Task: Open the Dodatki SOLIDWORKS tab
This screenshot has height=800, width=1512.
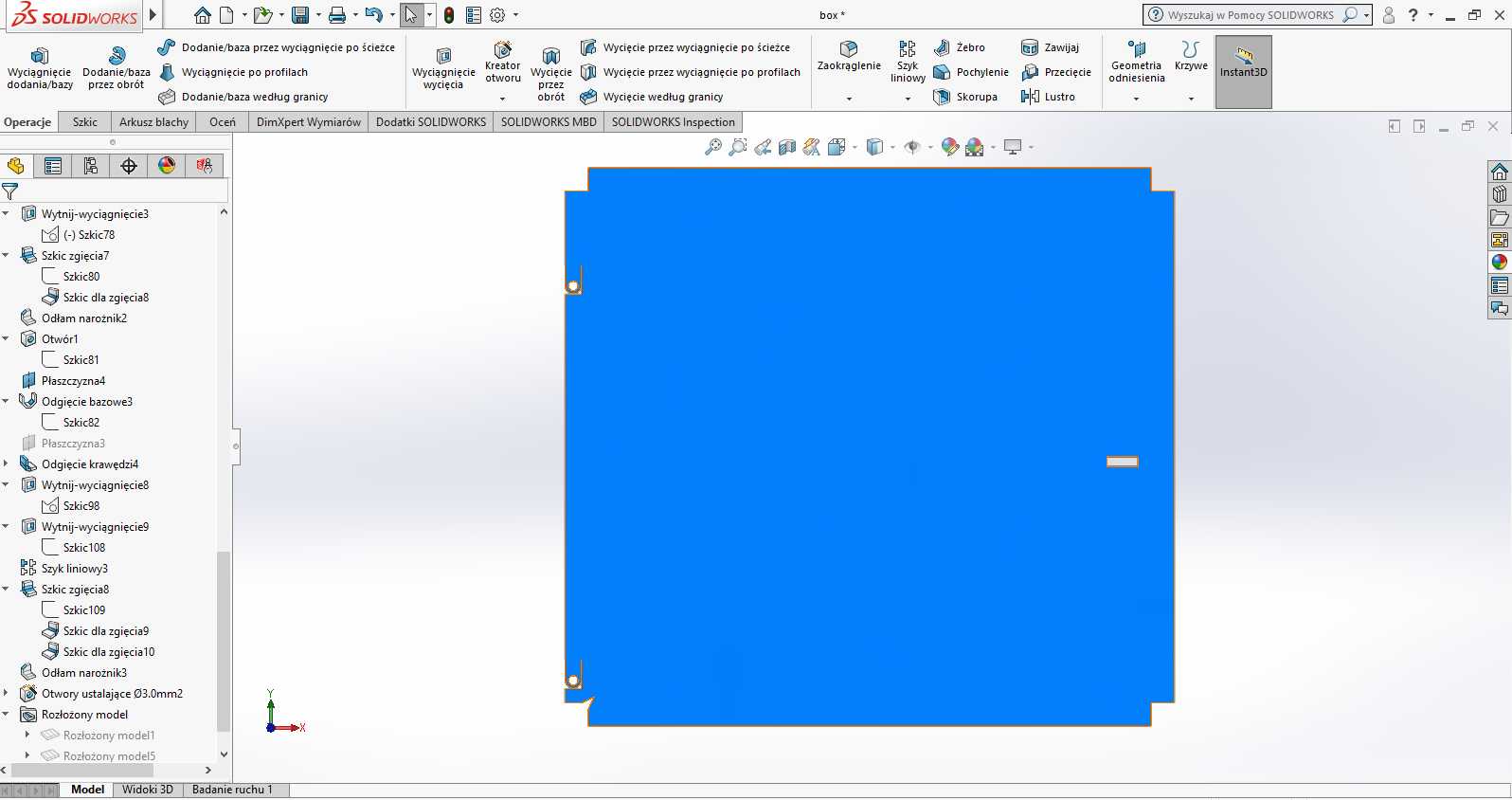Action: [x=431, y=122]
